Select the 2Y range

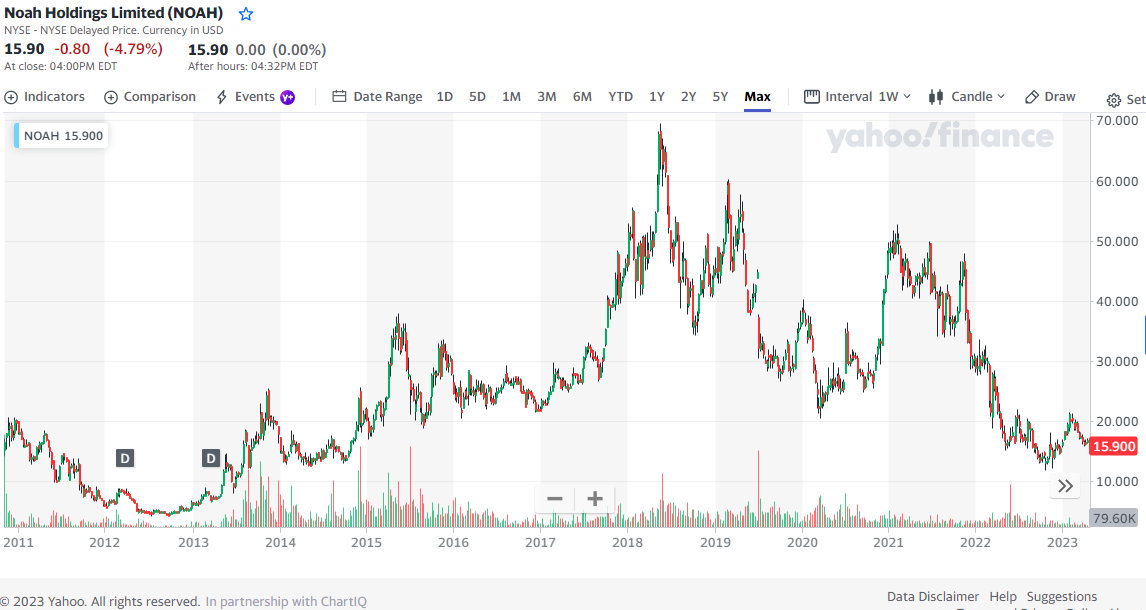point(688,96)
